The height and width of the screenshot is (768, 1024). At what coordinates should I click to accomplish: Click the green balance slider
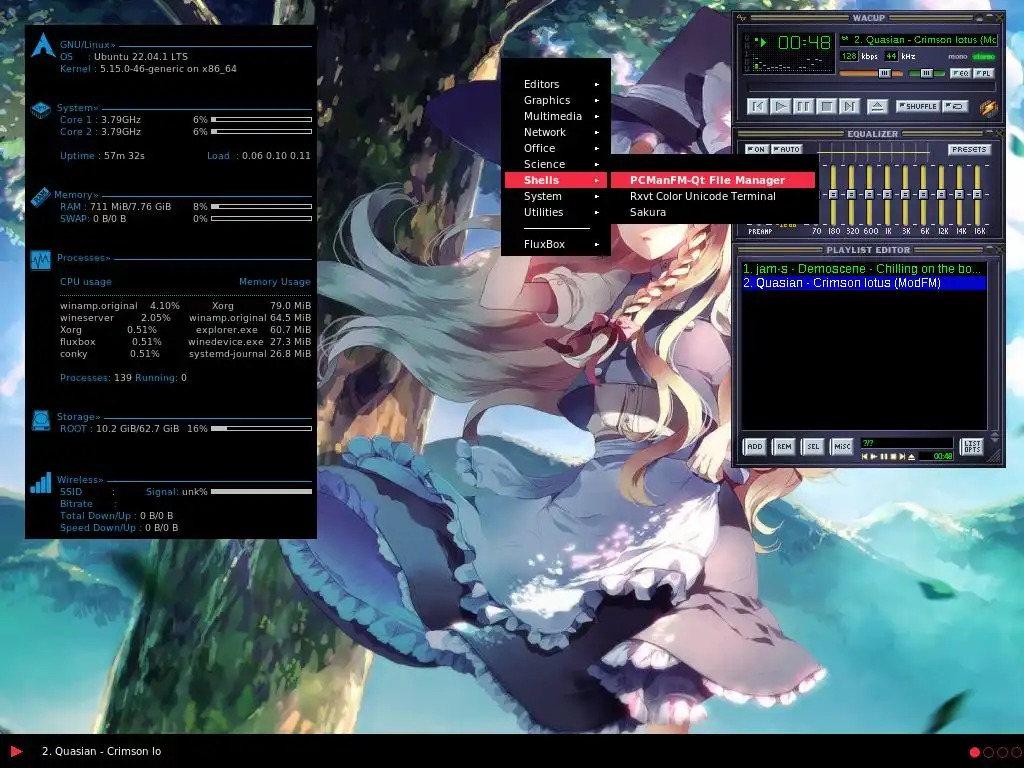(926, 74)
